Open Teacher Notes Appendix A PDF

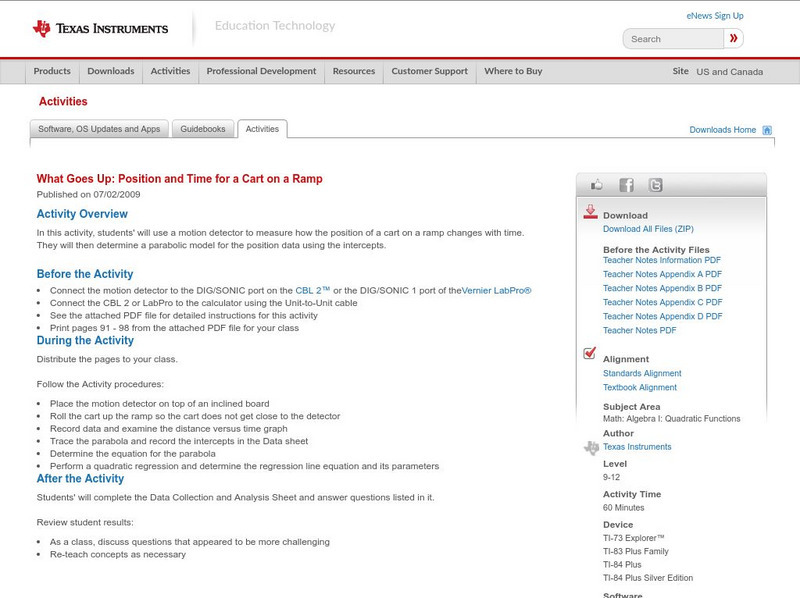[662, 275]
